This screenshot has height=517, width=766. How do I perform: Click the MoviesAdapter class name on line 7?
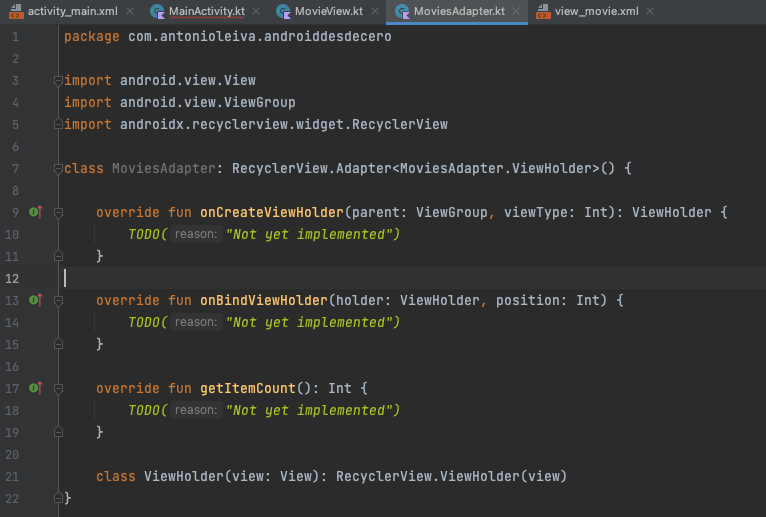click(x=164, y=169)
